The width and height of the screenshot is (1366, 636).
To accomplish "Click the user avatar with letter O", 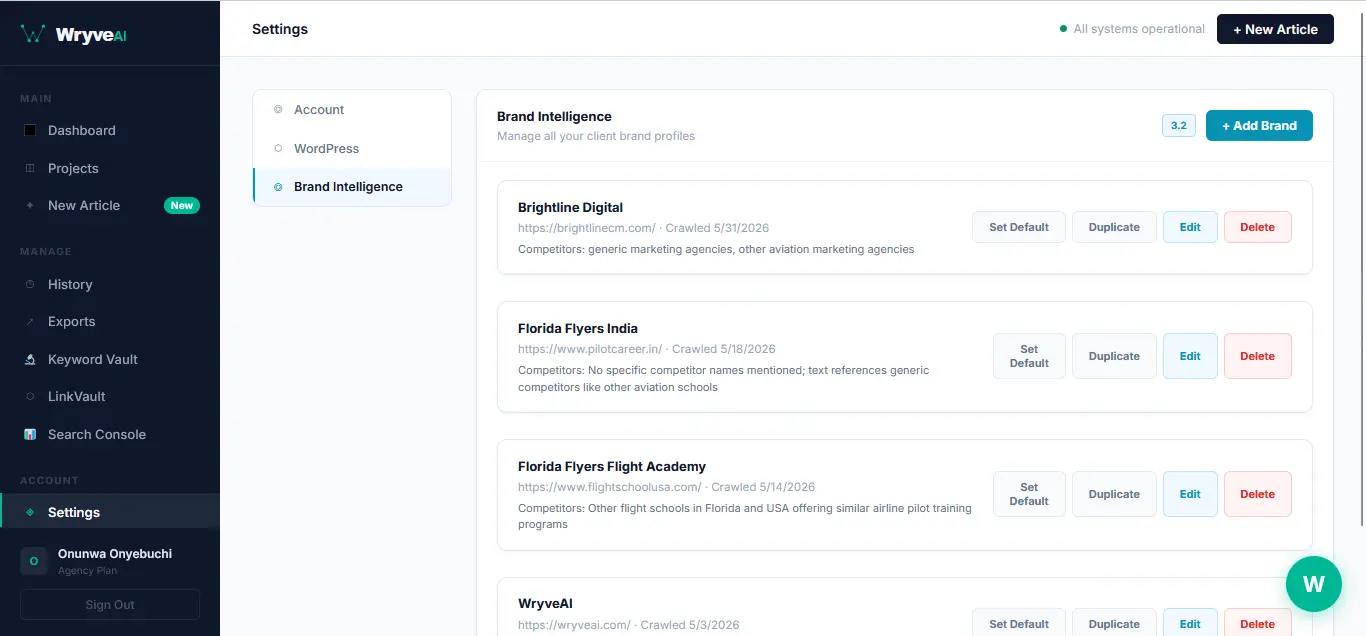I will click(x=34, y=561).
